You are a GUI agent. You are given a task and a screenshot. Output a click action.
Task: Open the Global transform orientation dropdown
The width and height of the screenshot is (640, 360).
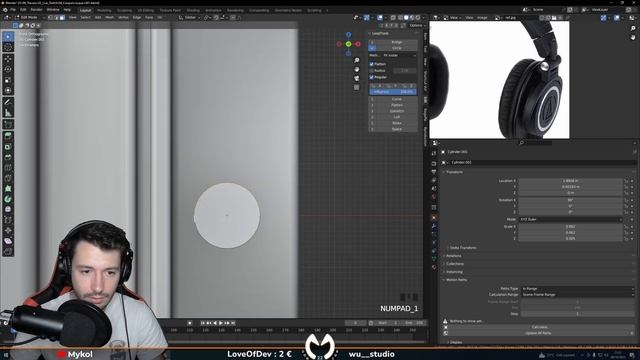[x=190, y=18]
